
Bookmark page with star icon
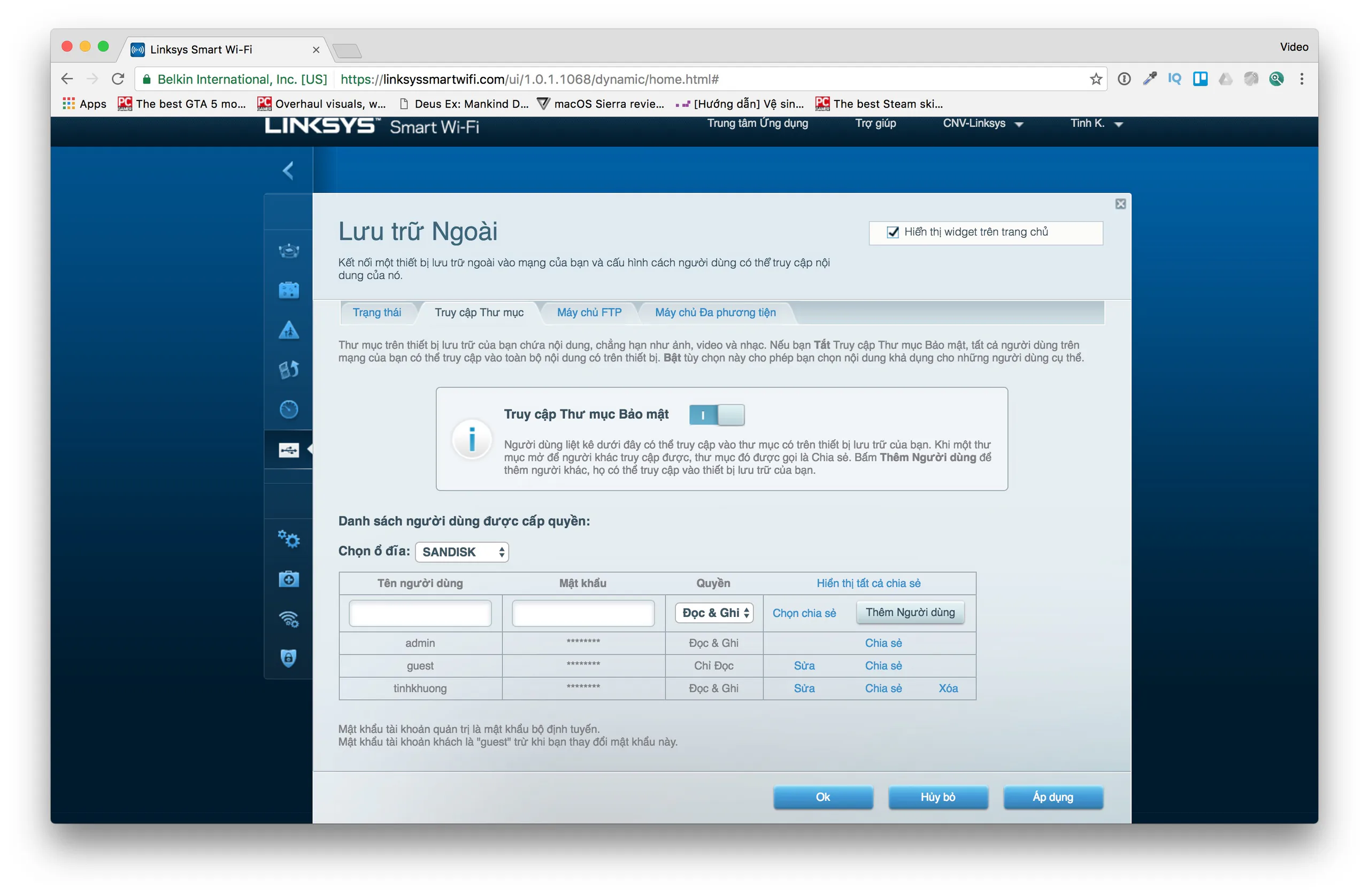pos(1095,79)
